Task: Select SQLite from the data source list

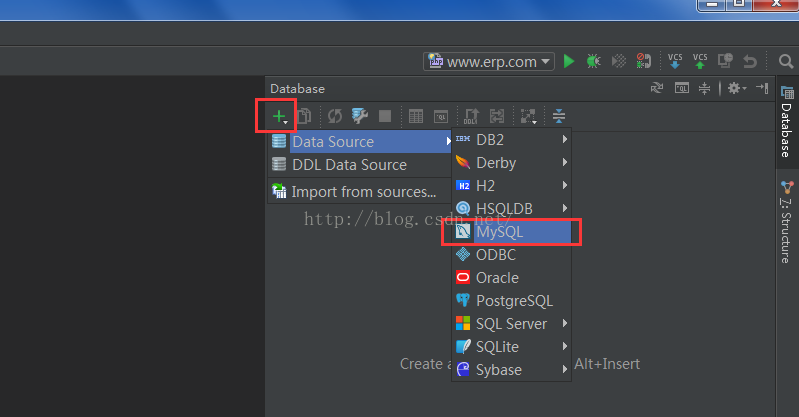Action: (511, 347)
